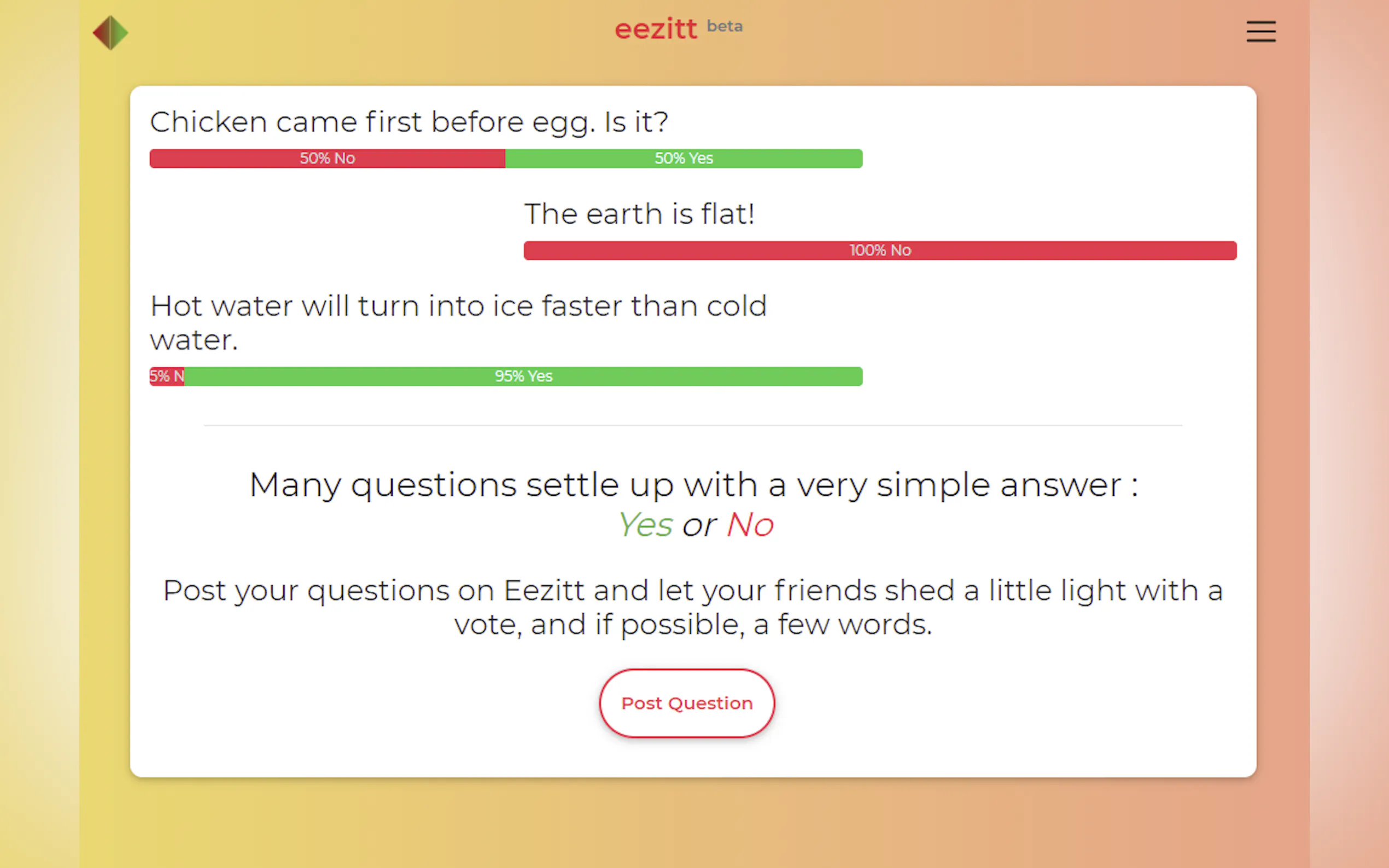The height and width of the screenshot is (868, 1389).
Task: Click the 'Many questions settle up' heading
Action: point(693,485)
